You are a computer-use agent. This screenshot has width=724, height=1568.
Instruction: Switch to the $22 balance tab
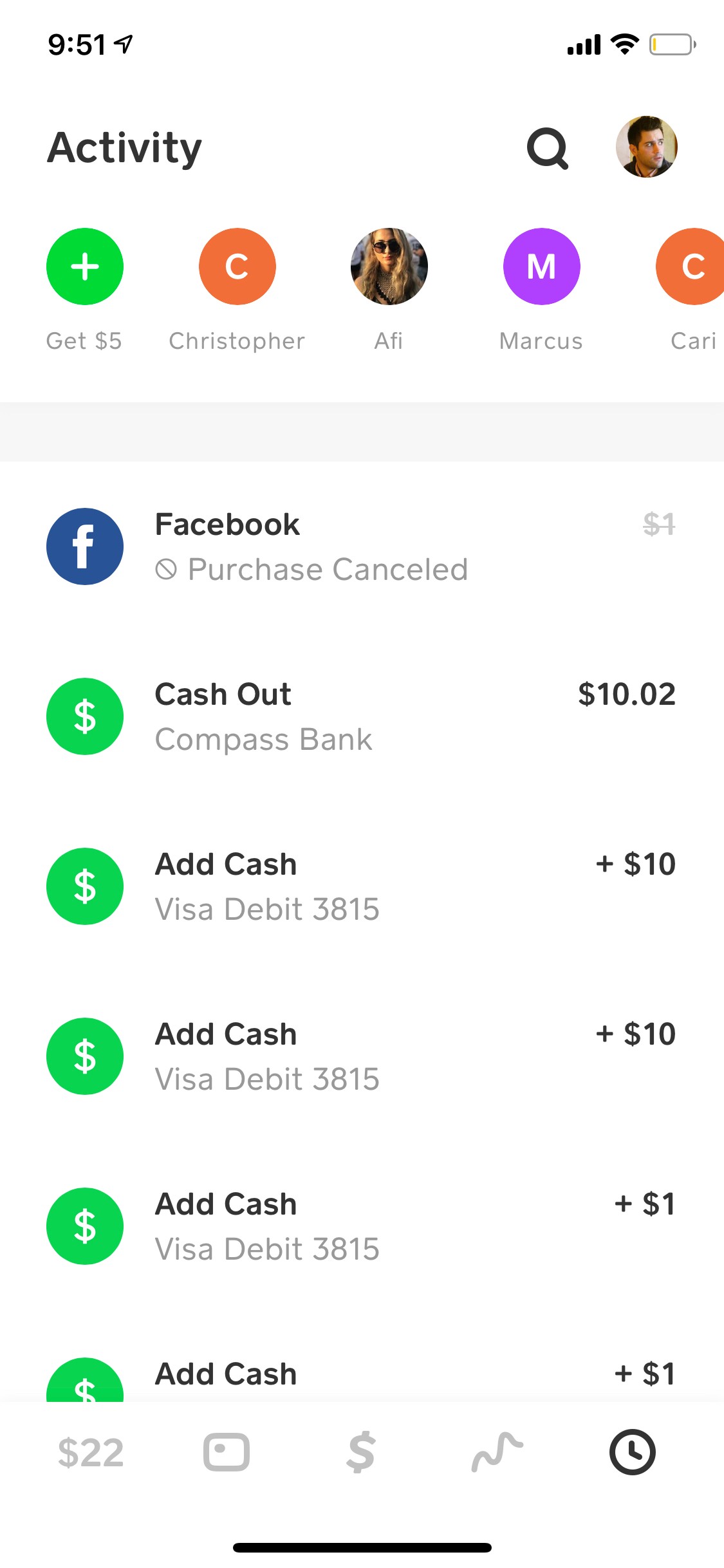(x=90, y=1453)
